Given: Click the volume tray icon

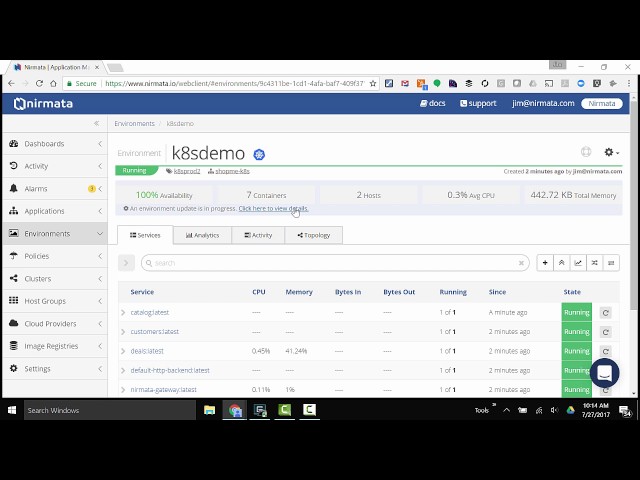Looking at the screenshot, I should pos(554,410).
